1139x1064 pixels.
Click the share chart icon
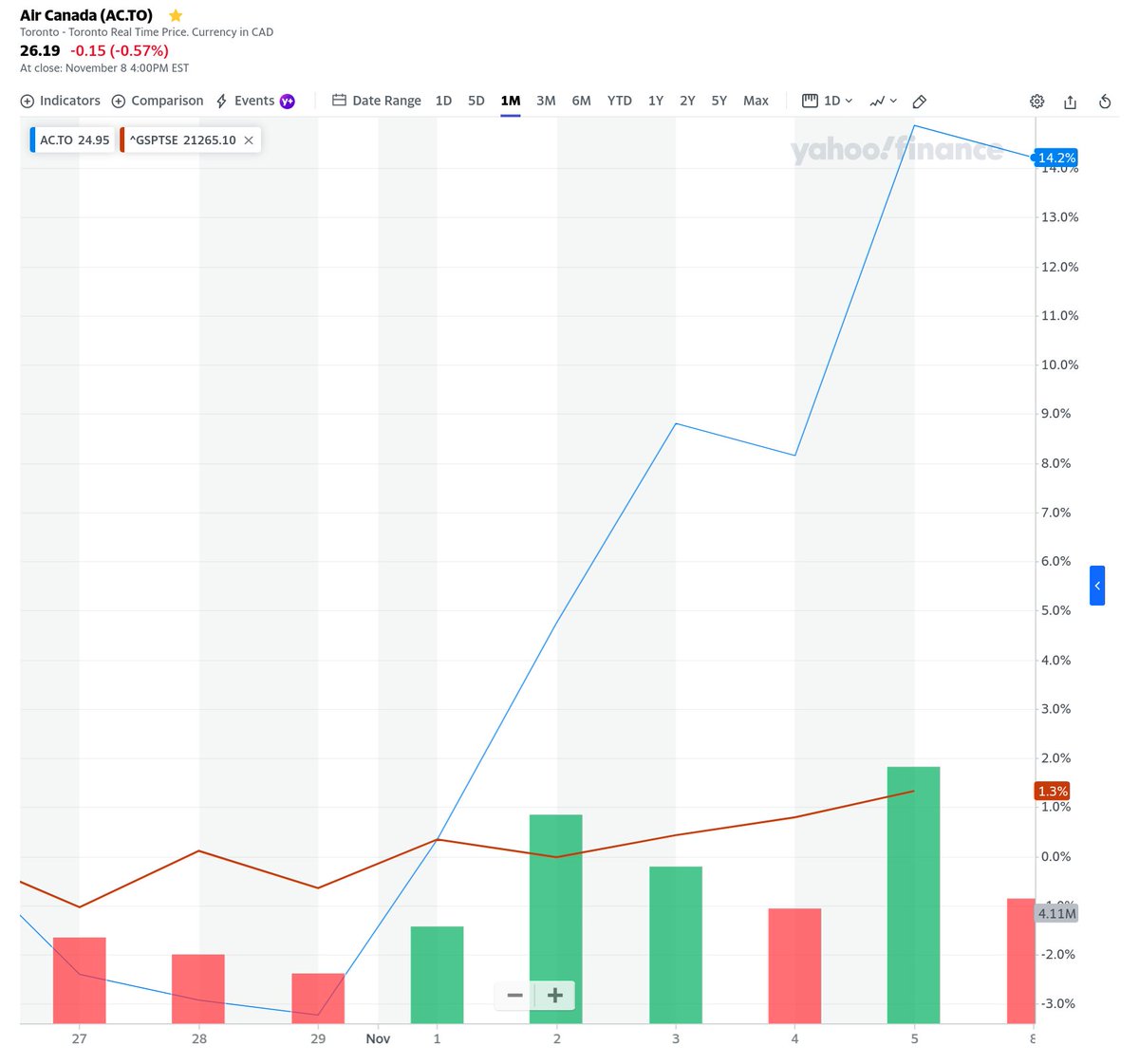[1070, 102]
